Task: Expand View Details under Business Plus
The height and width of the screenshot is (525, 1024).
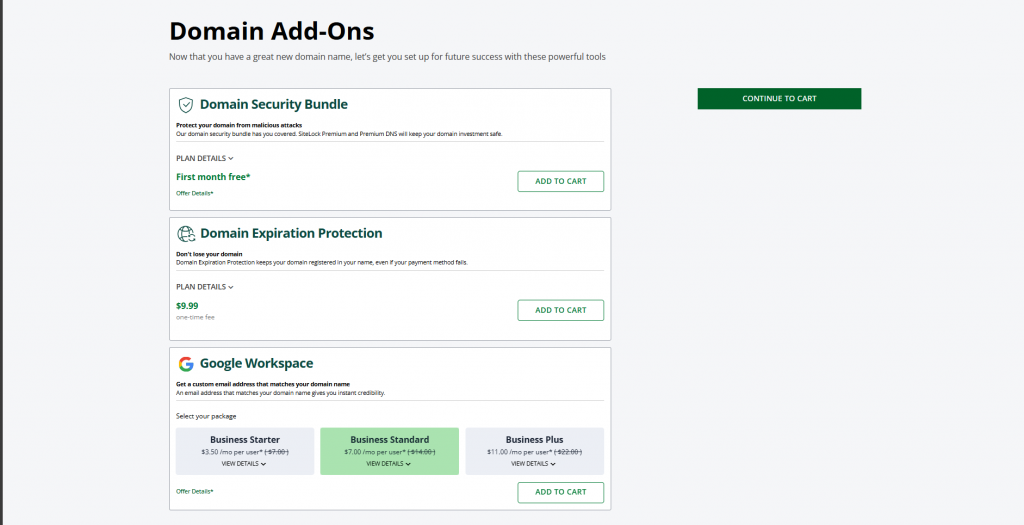Action: pyautogui.click(x=534, y=464)
